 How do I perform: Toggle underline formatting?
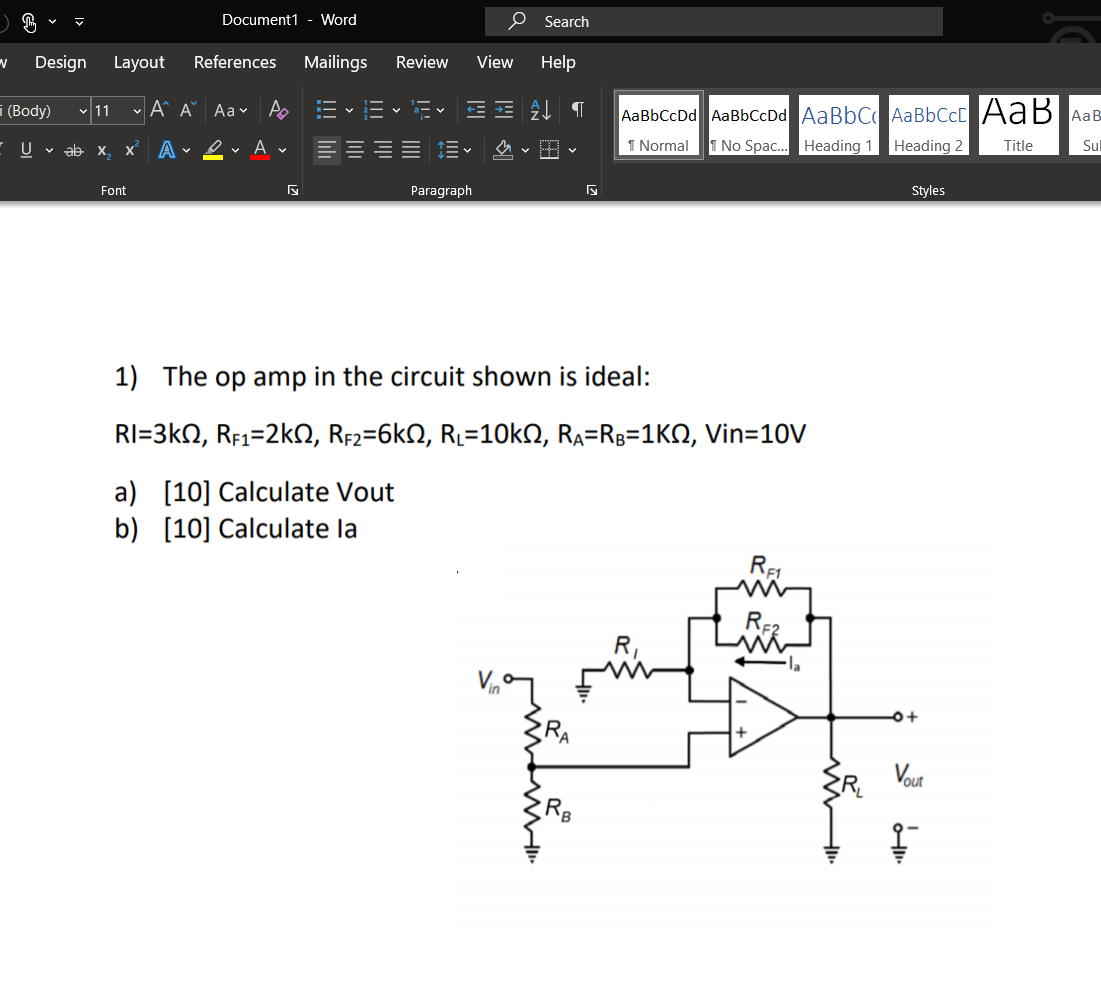(27, 149)
